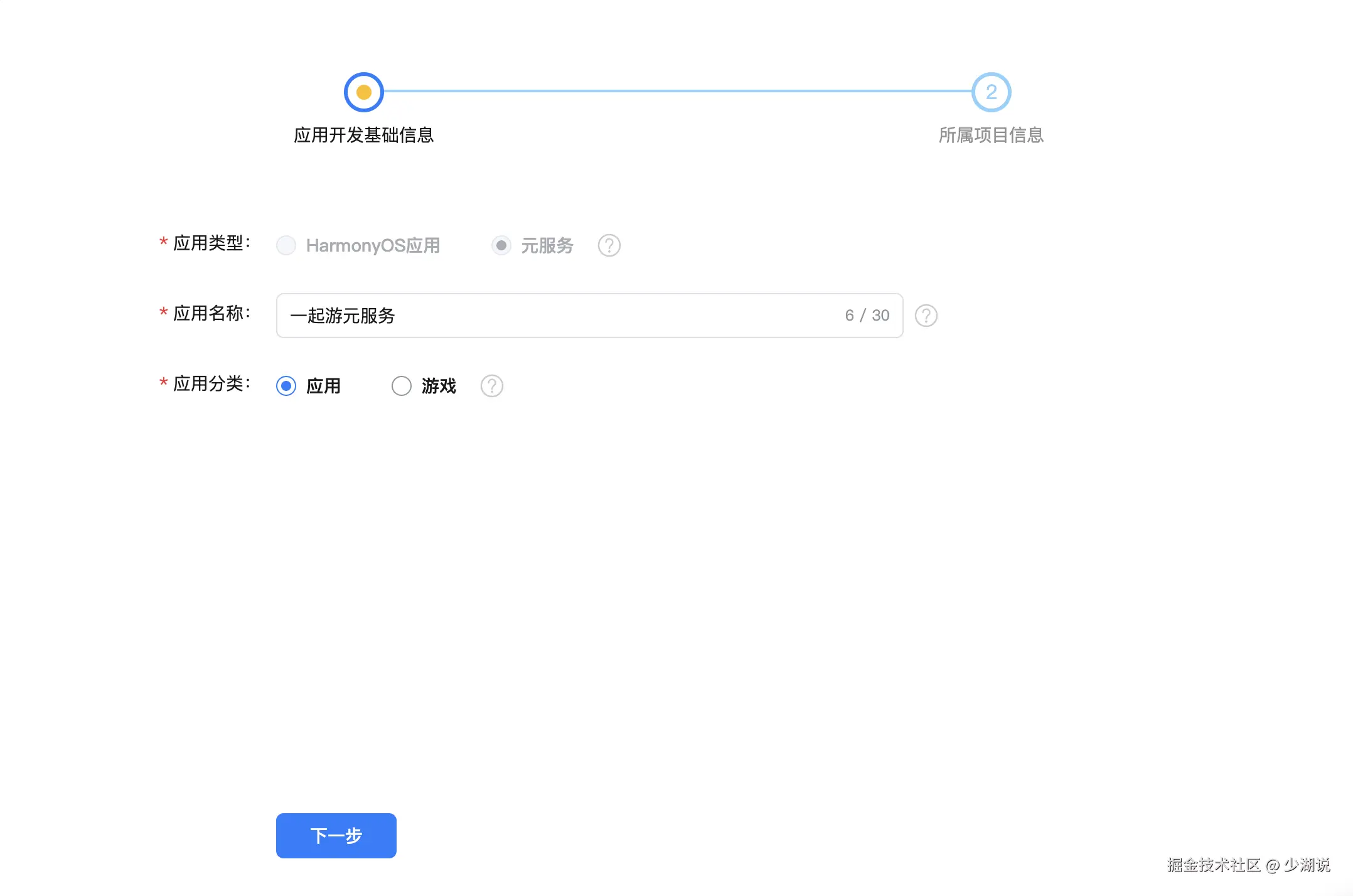Click the 所属项目信息 step label
The height and width of the screenshot is (896, 1353).
click(991, 135)
